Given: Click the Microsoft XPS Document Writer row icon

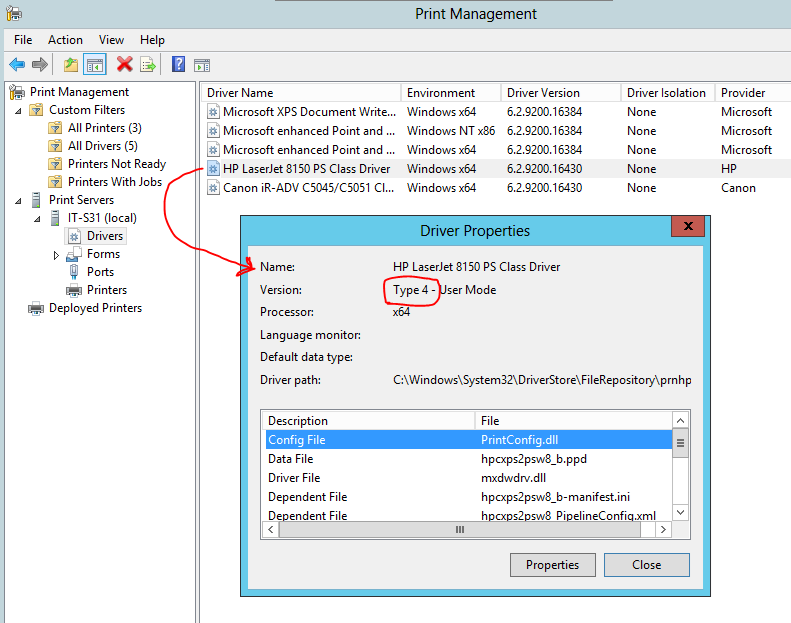Looking at the screenshot, I should (213, 112).
